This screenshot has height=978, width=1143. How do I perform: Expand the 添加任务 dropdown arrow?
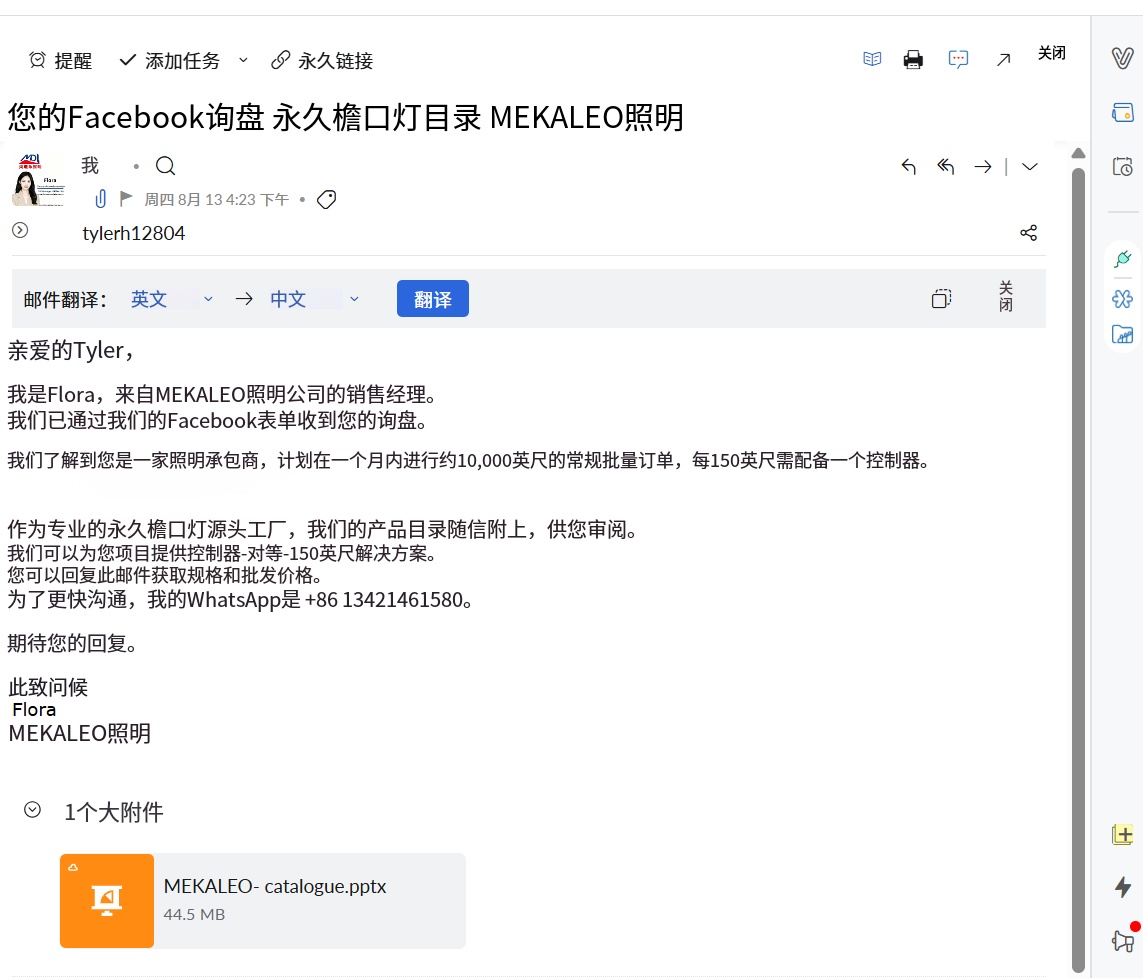click(x=243, y=60)
